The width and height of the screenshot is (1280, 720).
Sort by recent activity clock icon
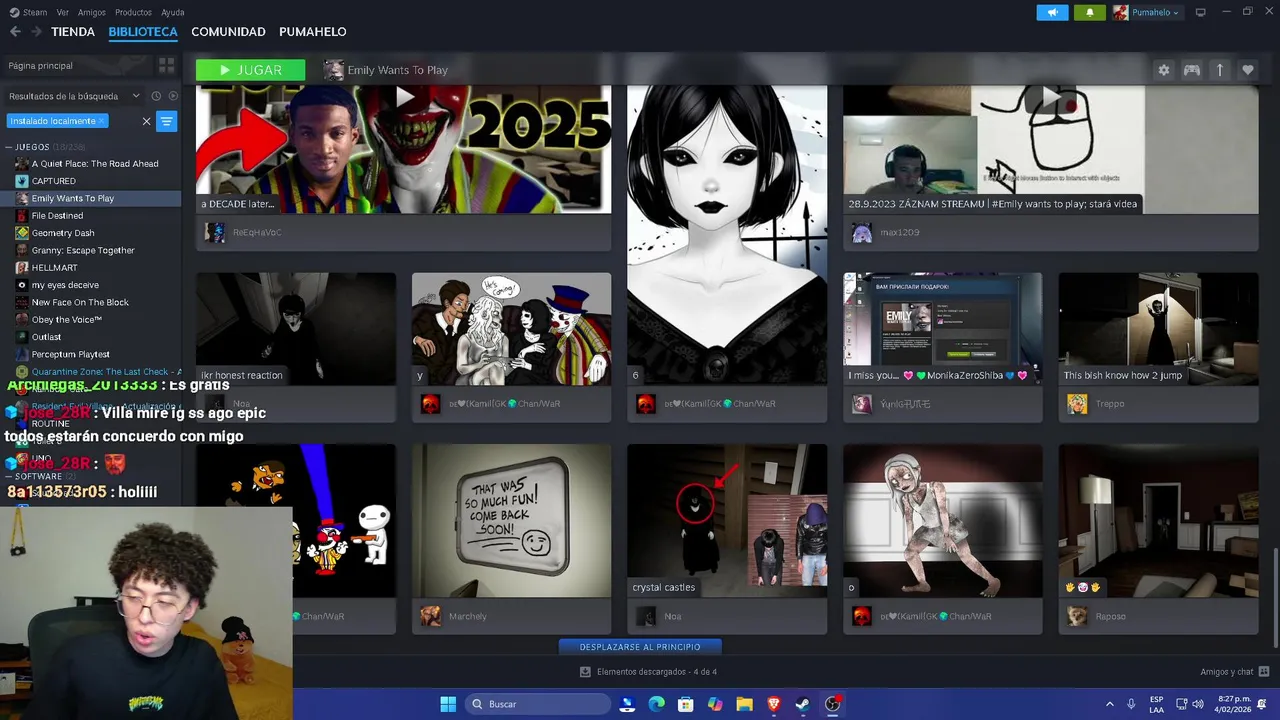156,96
